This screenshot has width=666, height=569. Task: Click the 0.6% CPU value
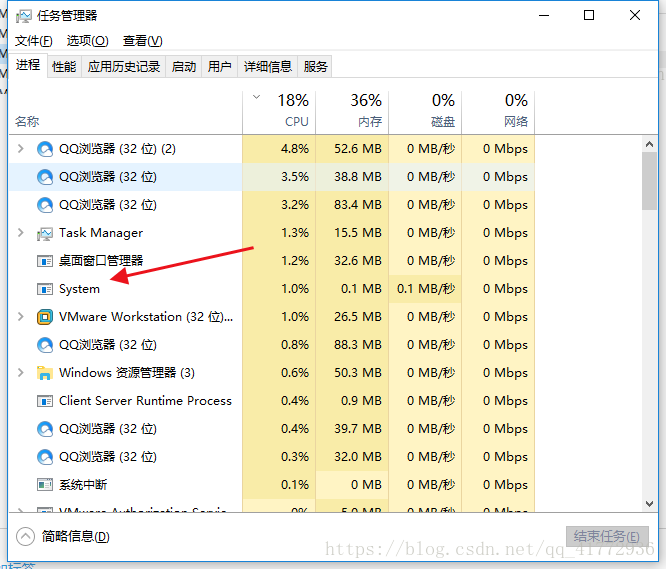pyautogui.click(x=295, y=373)
